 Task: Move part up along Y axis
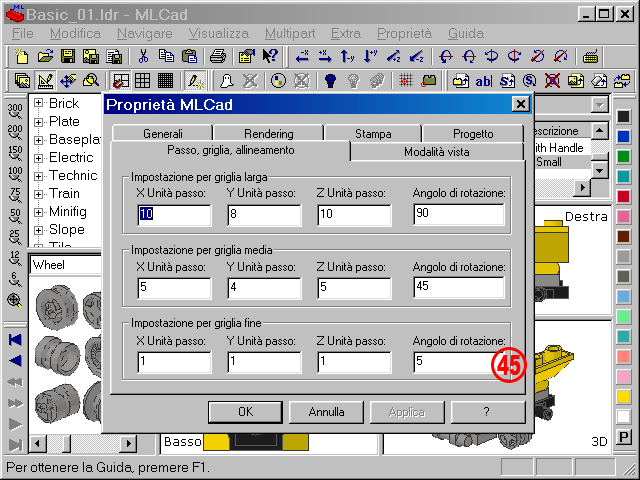[x=347, y=56]
